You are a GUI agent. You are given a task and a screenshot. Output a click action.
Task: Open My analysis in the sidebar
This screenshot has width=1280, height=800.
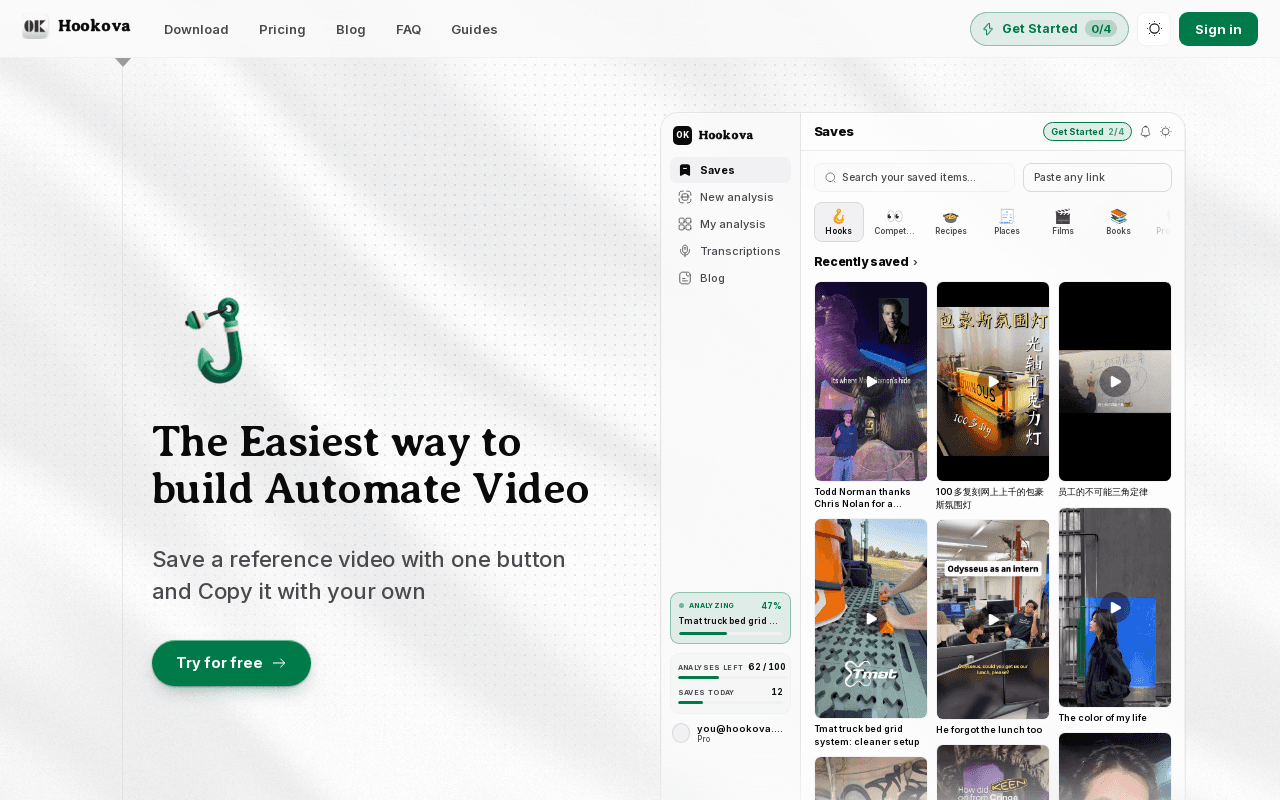(730, 224)
